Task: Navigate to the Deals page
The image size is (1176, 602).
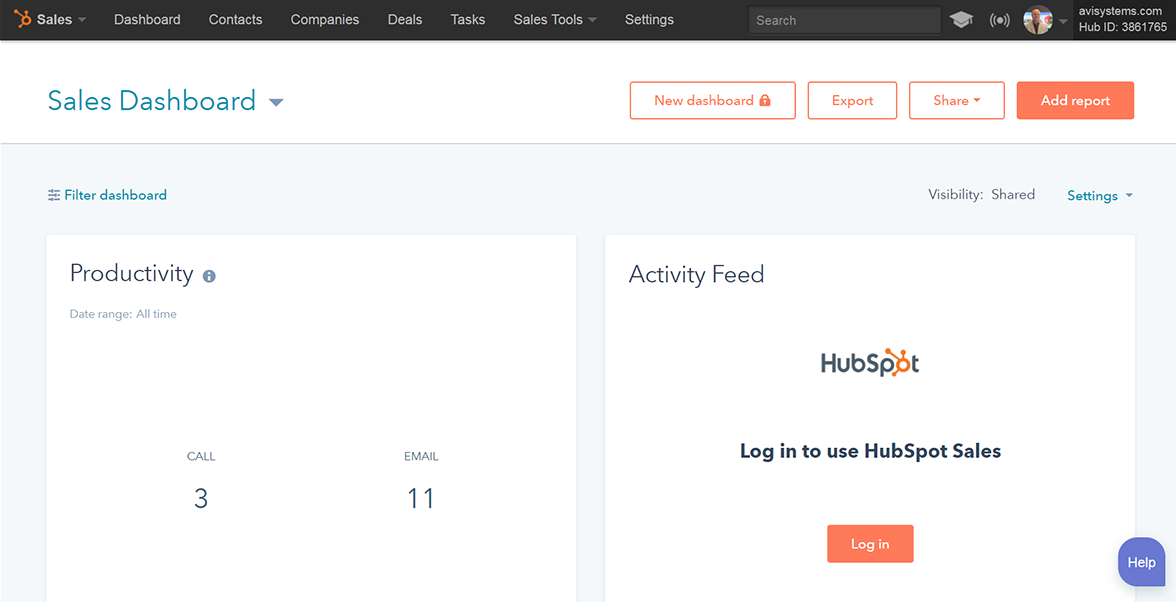Action: point(404,19)
